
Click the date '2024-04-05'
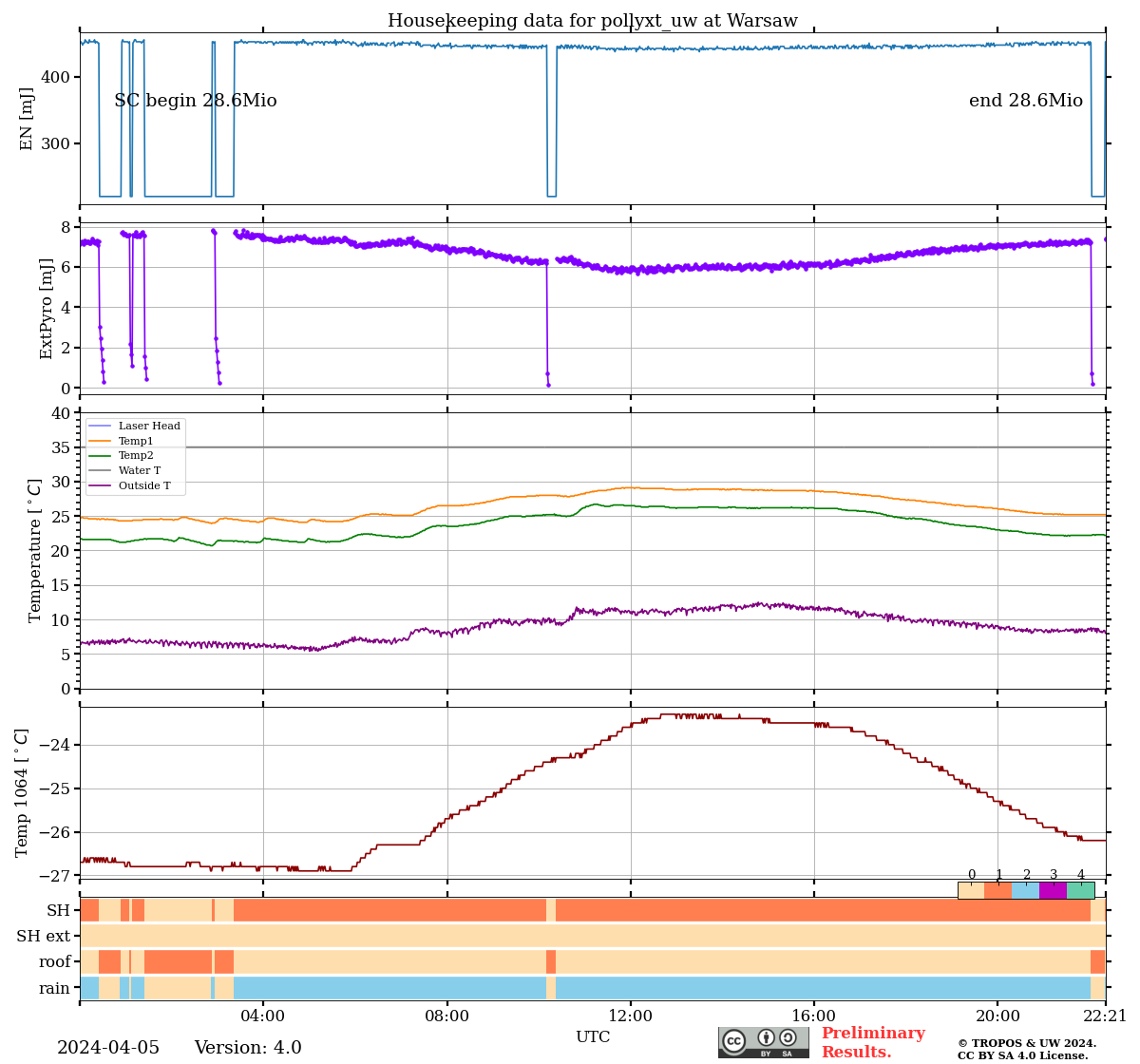click(x=108, y=1048)
